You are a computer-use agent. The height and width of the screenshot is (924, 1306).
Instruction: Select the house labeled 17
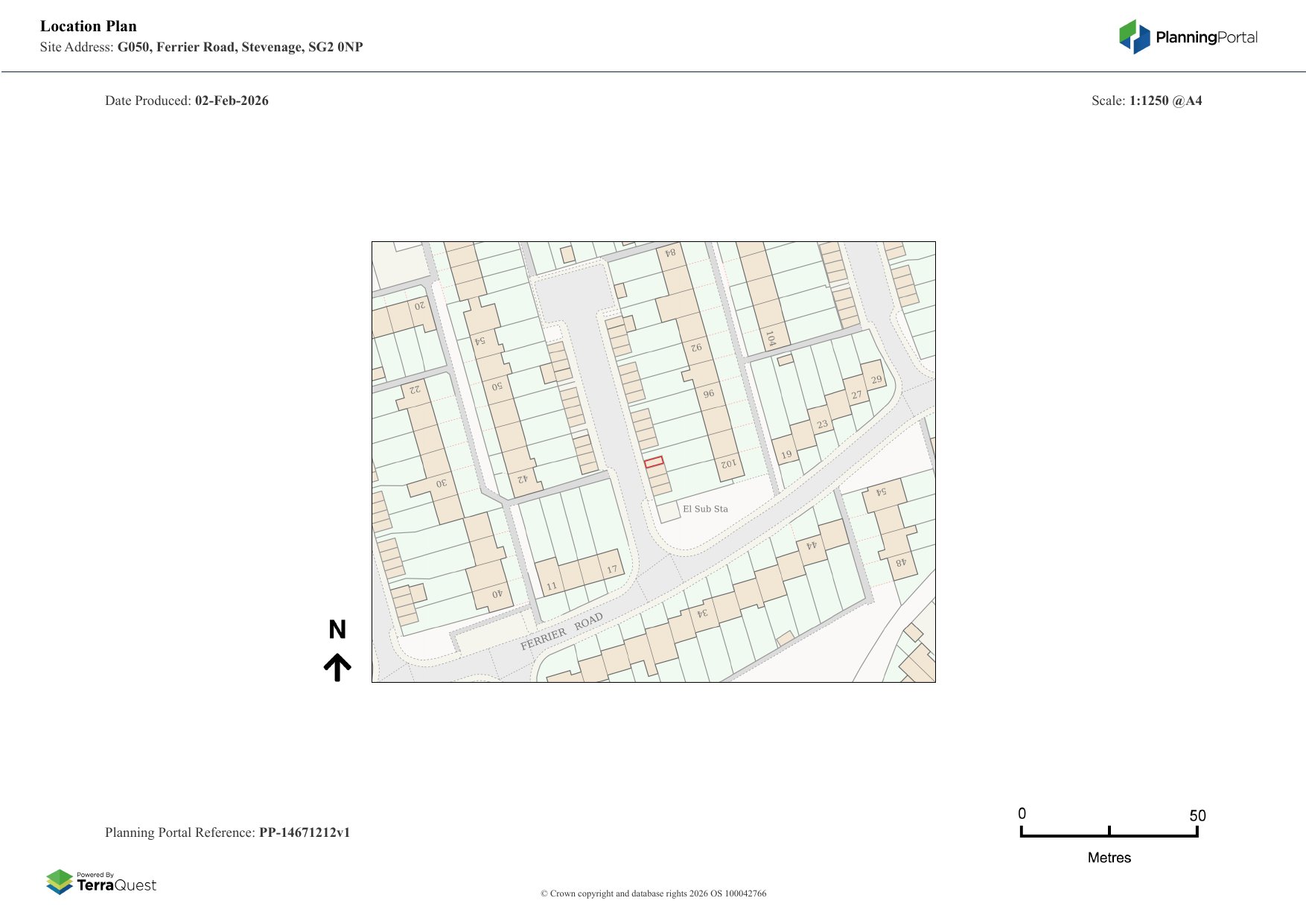611,570
